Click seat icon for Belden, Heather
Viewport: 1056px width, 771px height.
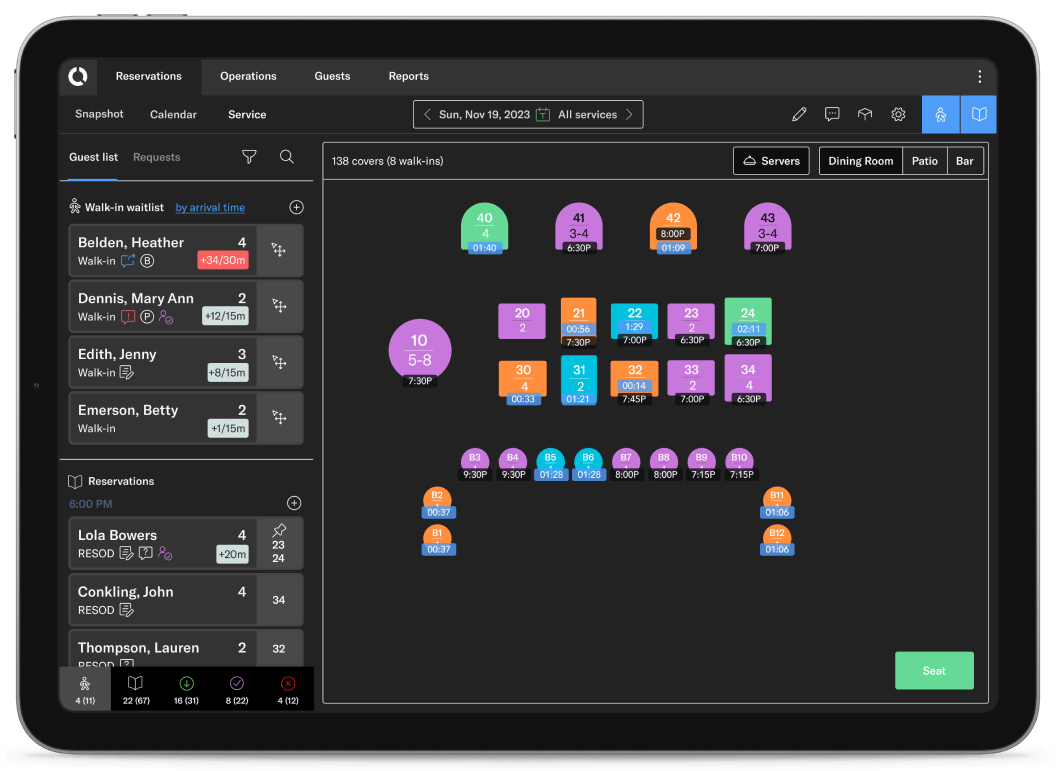279,250
